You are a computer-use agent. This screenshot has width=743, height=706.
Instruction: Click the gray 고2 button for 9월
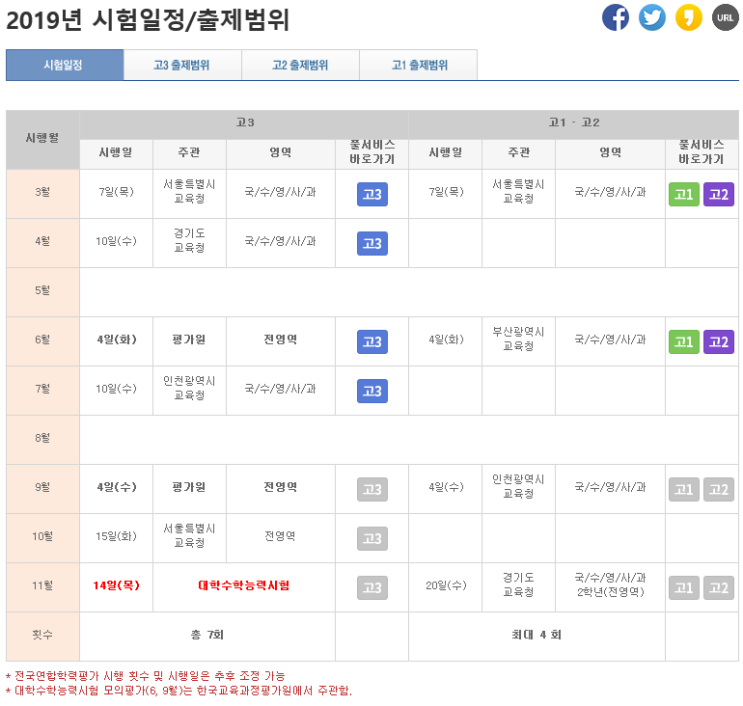[719, 489]
